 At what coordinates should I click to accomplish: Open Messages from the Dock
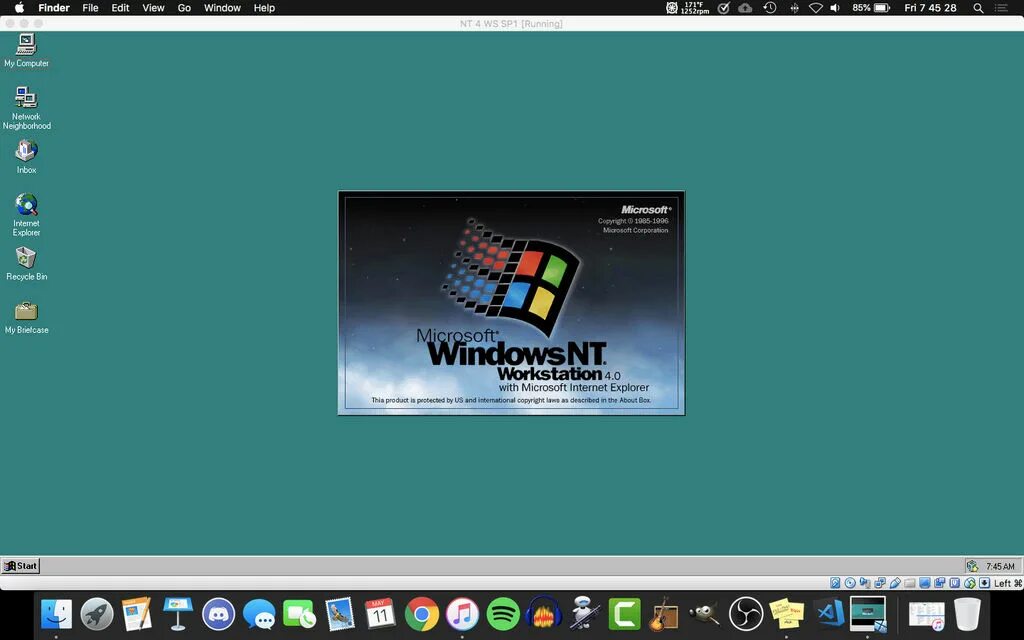click(259, 614)
